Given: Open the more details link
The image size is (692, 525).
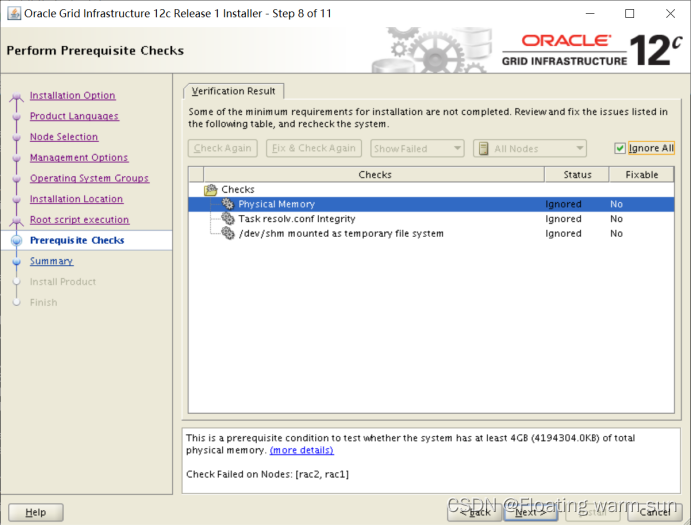Looking at the screenshot, I should click(302, 450).
